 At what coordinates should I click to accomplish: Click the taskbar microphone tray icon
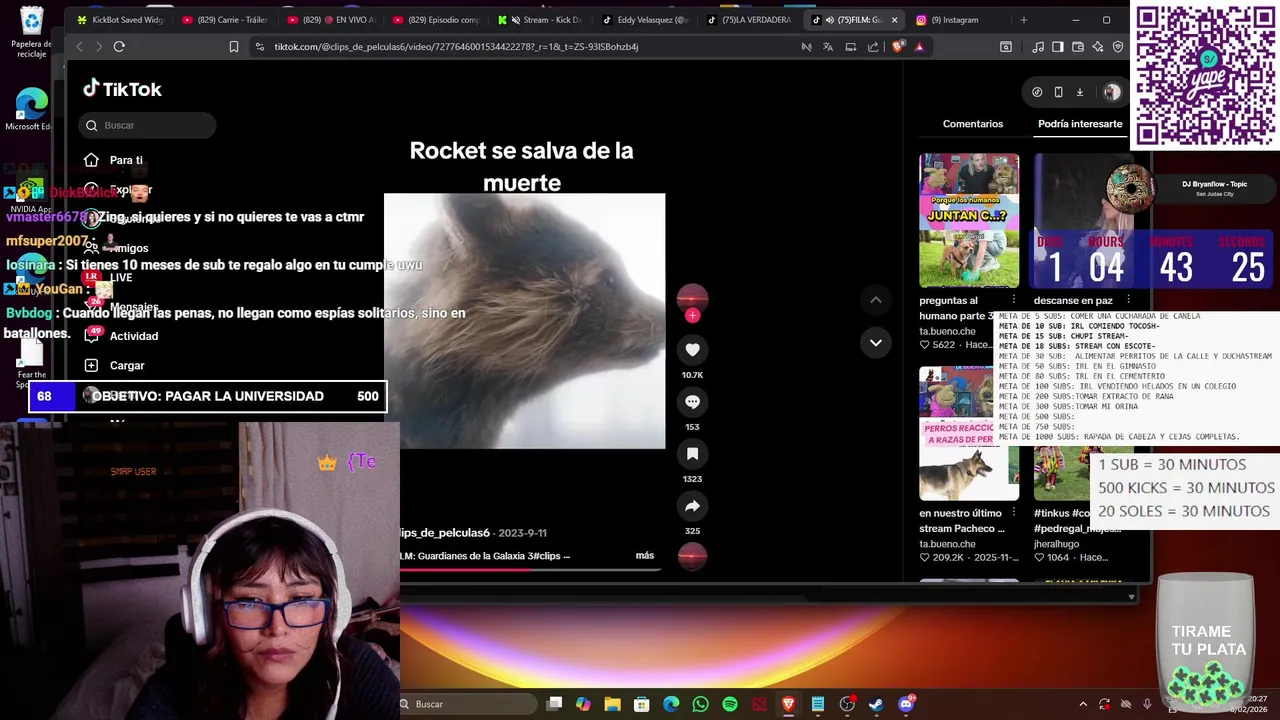point(1147,704)
